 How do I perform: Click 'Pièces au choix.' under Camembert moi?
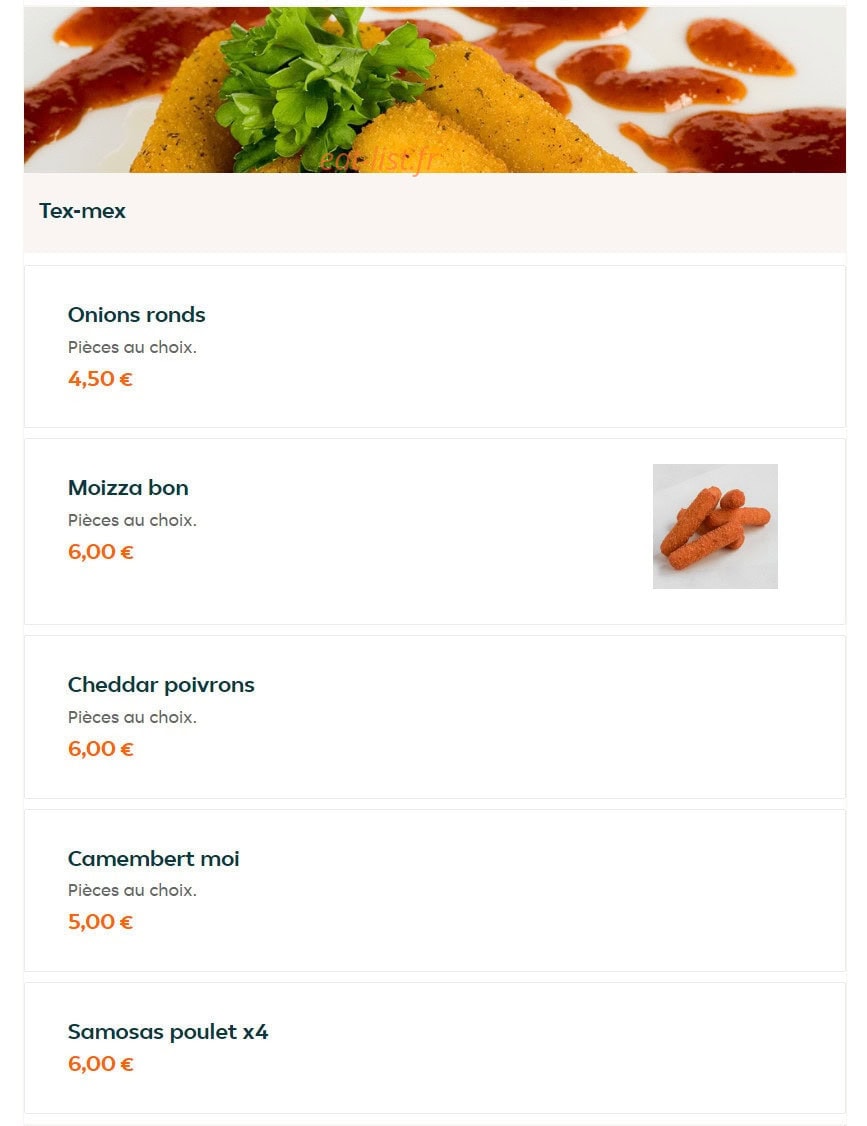tap(132, 890)
